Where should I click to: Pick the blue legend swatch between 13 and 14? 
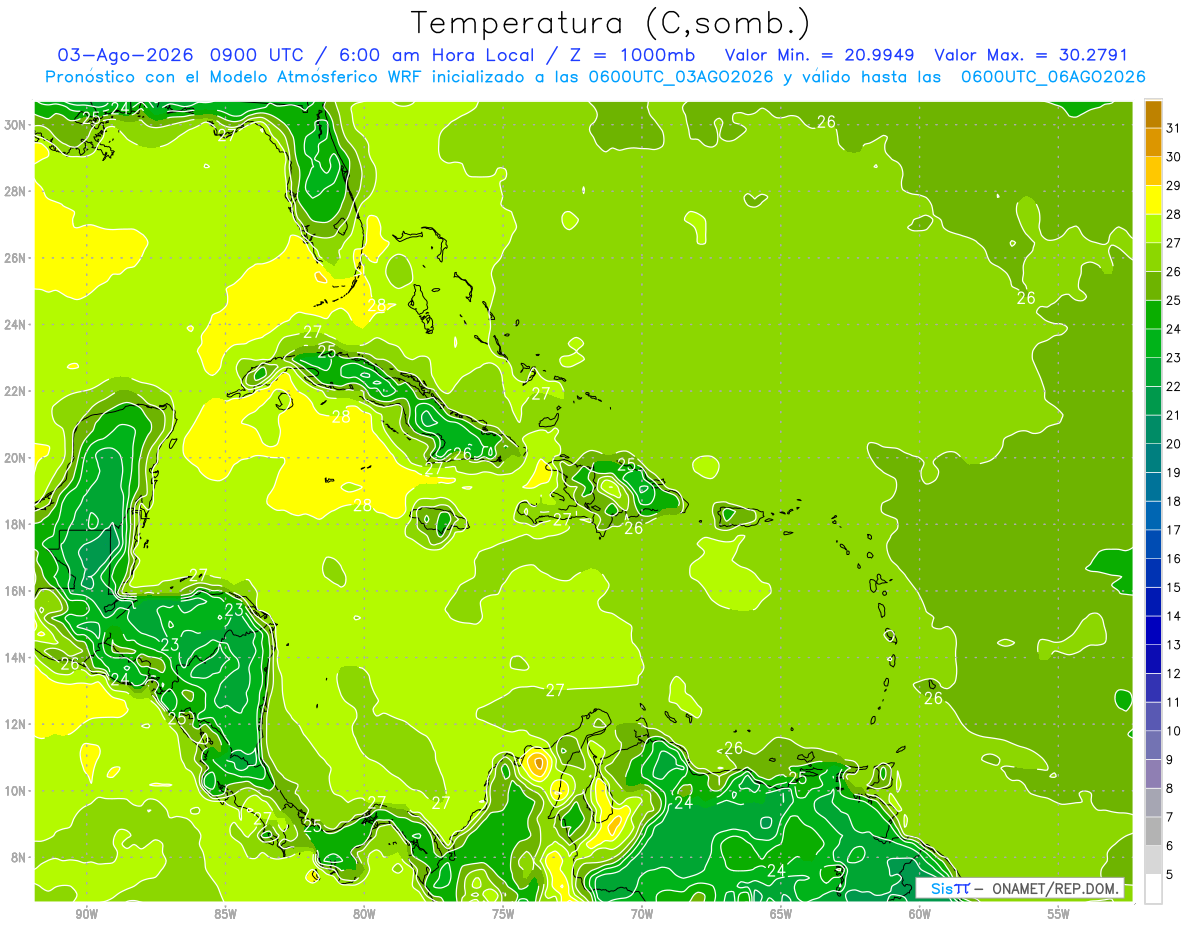pos(1153,631)
